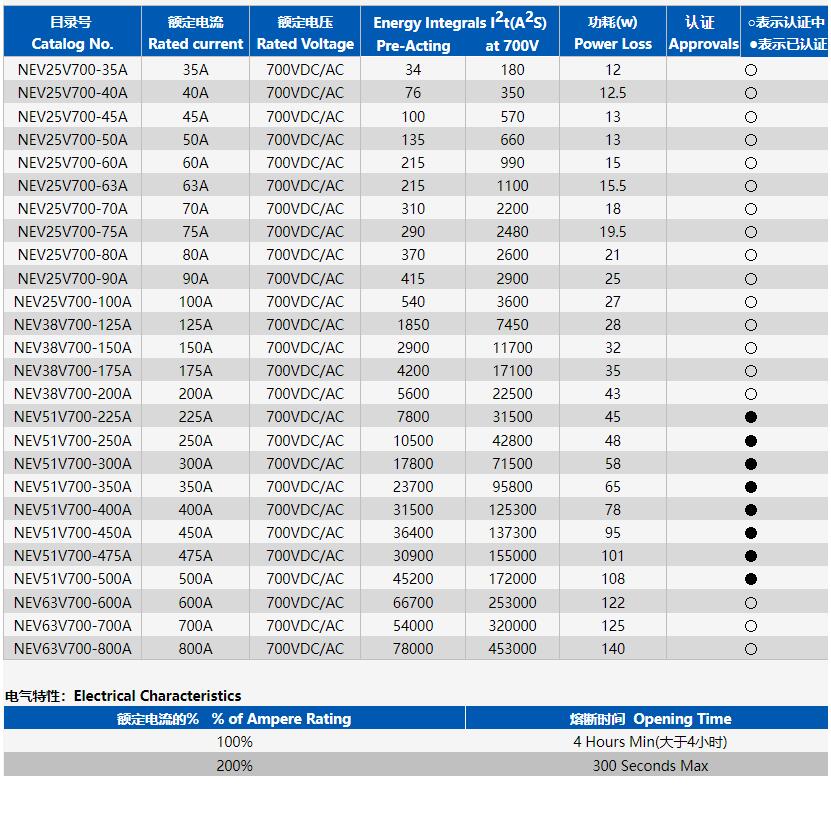Click the empty approval circle for NEV25V700-100A
Screen dimensions: 831x823
tap(751, 302)
